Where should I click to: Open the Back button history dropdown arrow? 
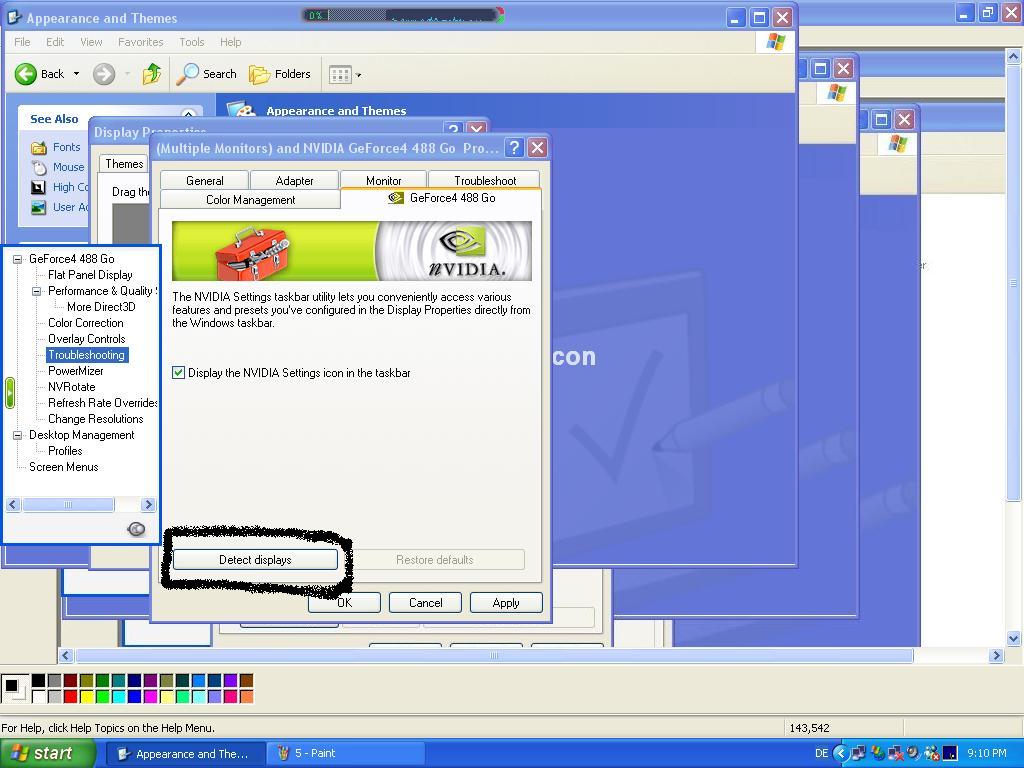click(76, 74)
